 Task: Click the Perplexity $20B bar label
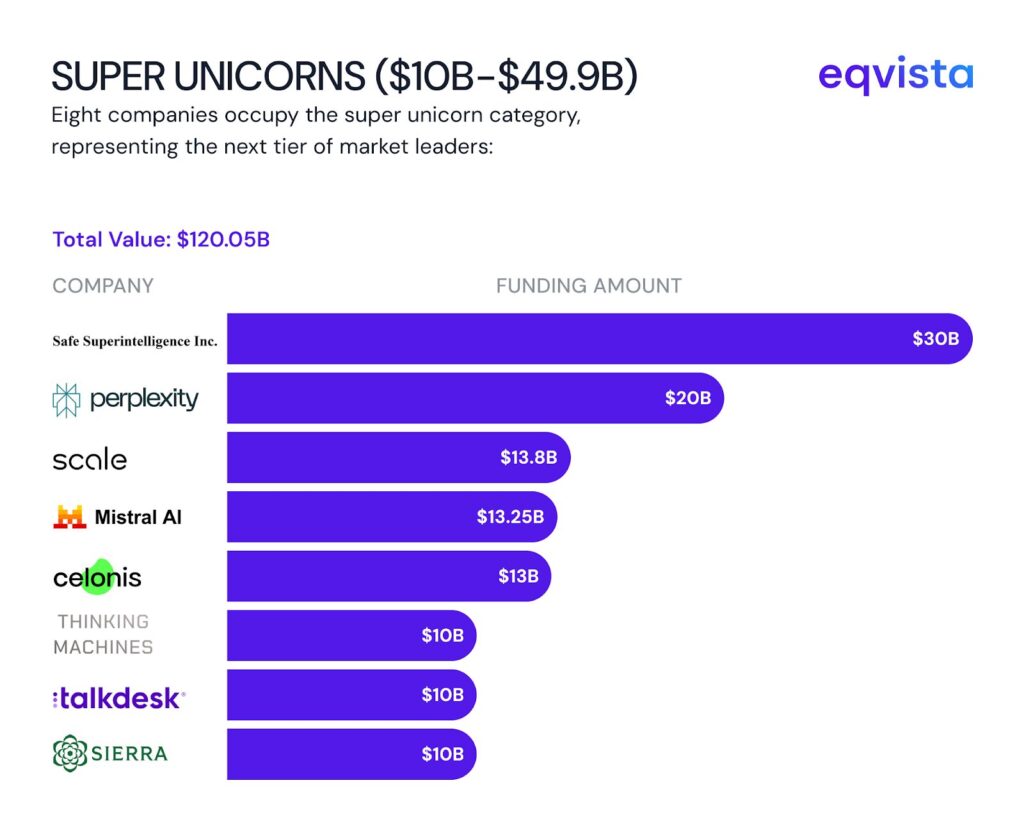(x=688, y=398)
